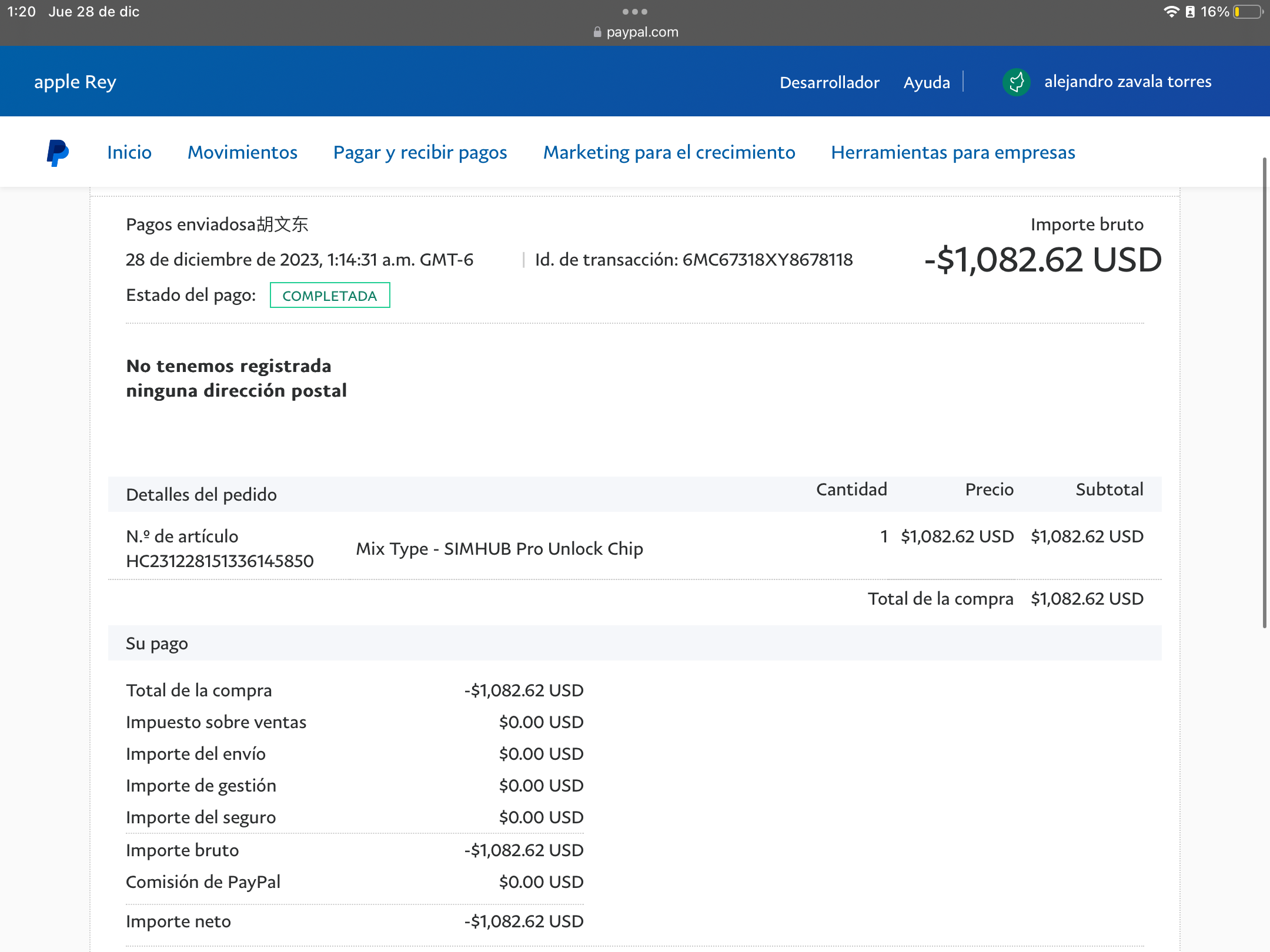Open Herramientas para empresas menu
Image resolution: width=1270 pixels, height=952 pixels.
click(953, 152)
